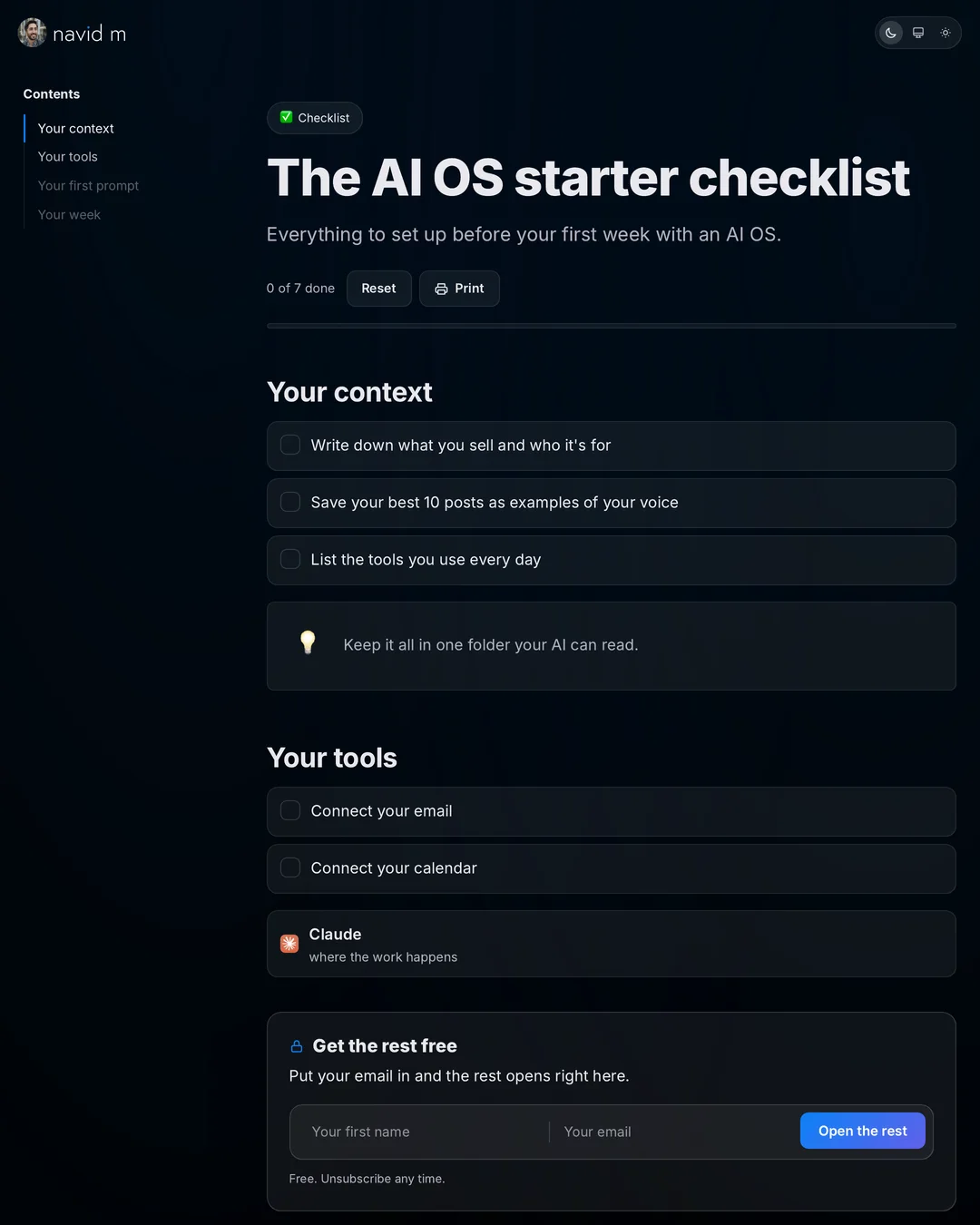This screenshot has width=980, height=1225.
Task: Click the lightbulb tip icon
Action: click(x=308, y=642)
